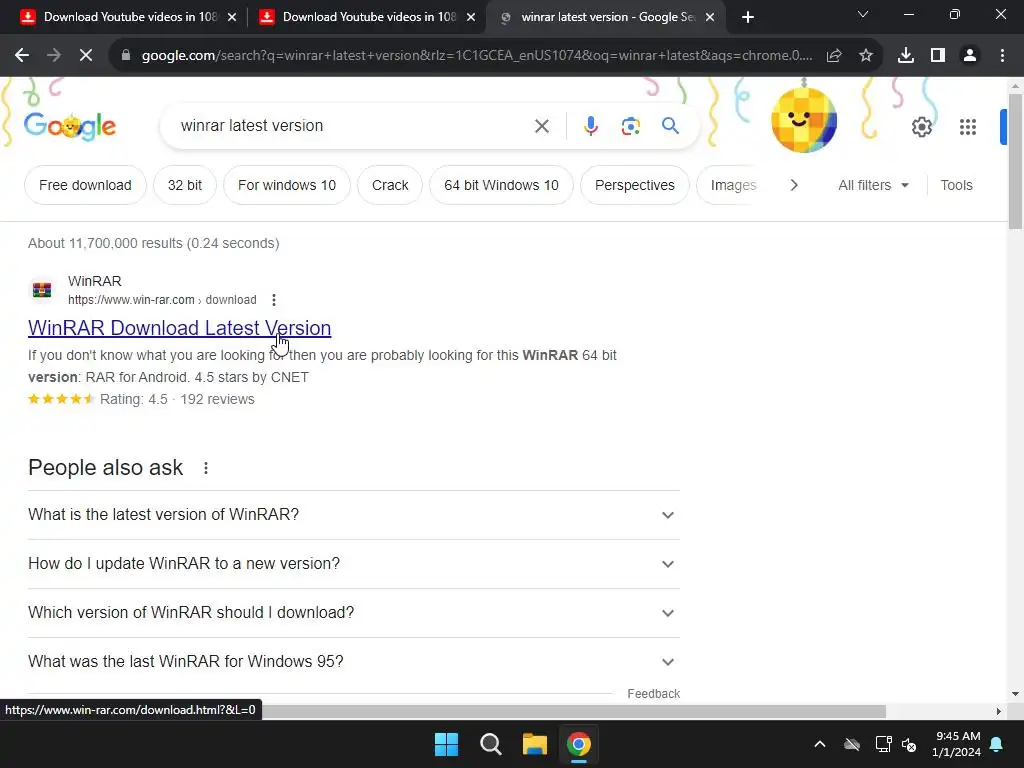This screenshot has height=768, width=1024.
Task: Open Chrome profile icon
Action: (x=970, y=56)
